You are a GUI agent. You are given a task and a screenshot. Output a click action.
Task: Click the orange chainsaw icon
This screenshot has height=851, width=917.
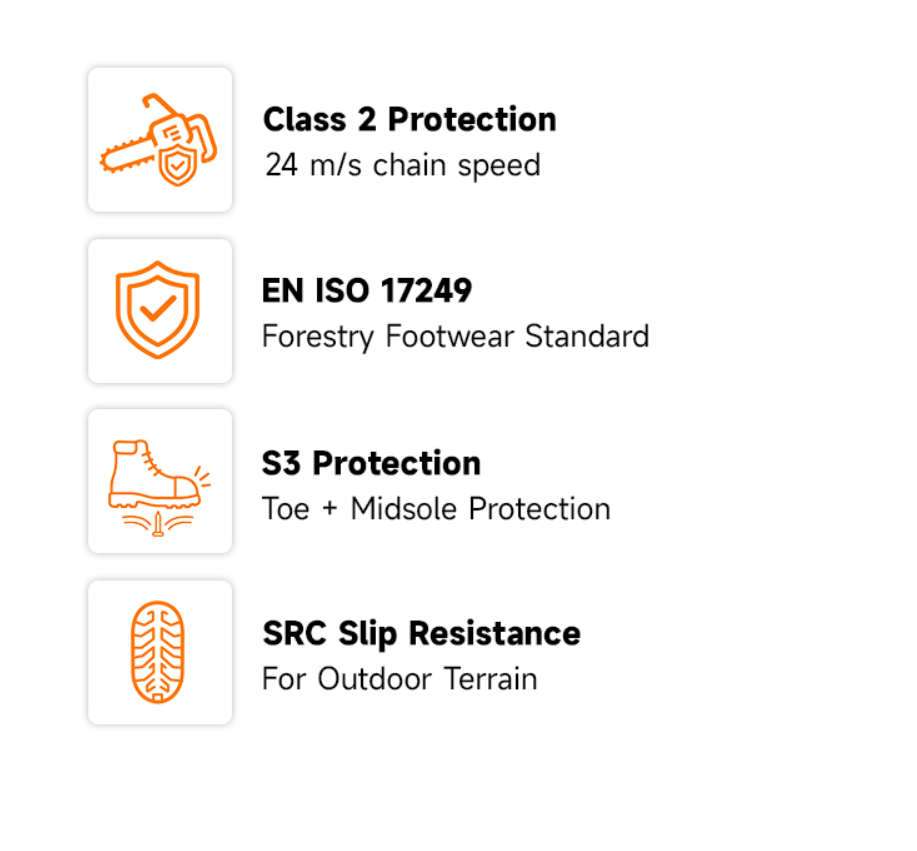pyautogui.click(x=158, y=139)
